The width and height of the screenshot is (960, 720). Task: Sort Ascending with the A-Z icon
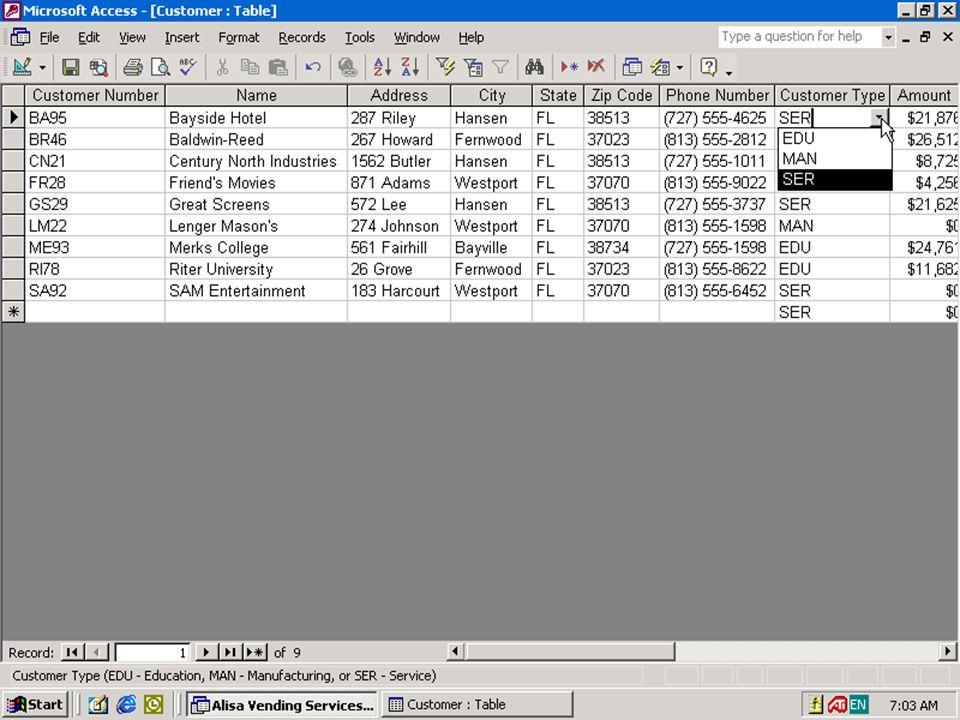[x=382, y=67]
